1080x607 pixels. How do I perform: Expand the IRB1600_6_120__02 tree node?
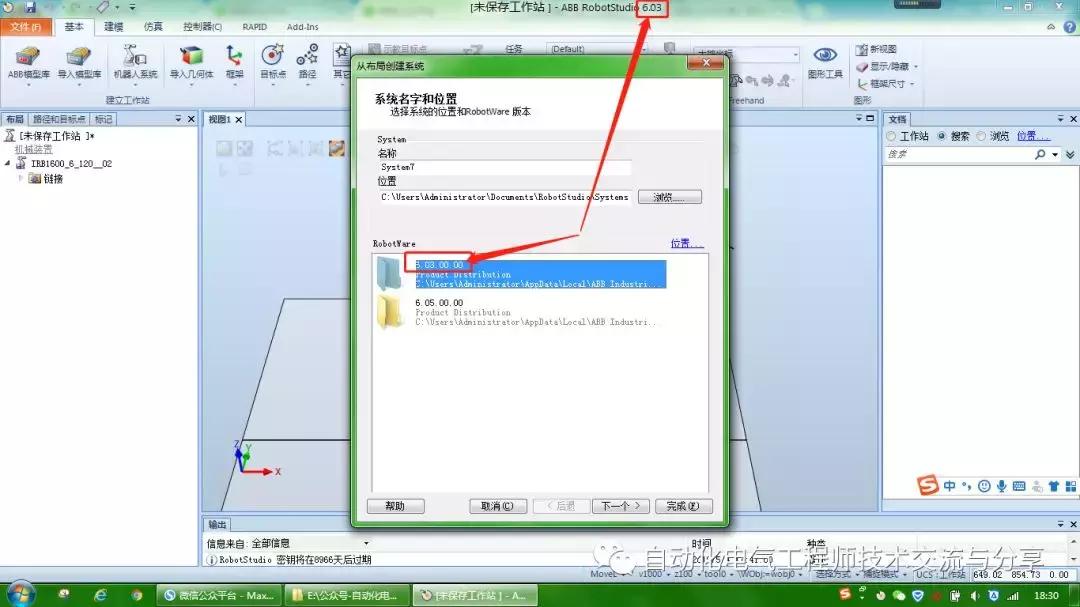[7, 163]
